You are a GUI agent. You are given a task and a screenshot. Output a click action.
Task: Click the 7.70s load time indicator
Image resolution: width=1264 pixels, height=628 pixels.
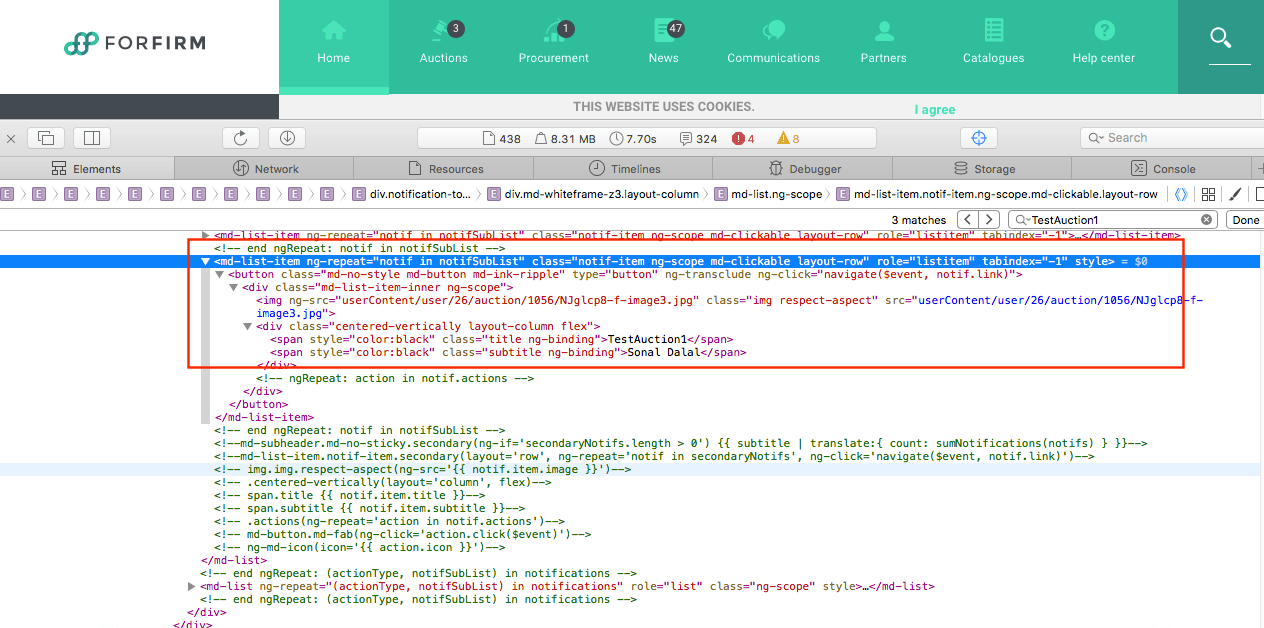[x=633, y=139]
